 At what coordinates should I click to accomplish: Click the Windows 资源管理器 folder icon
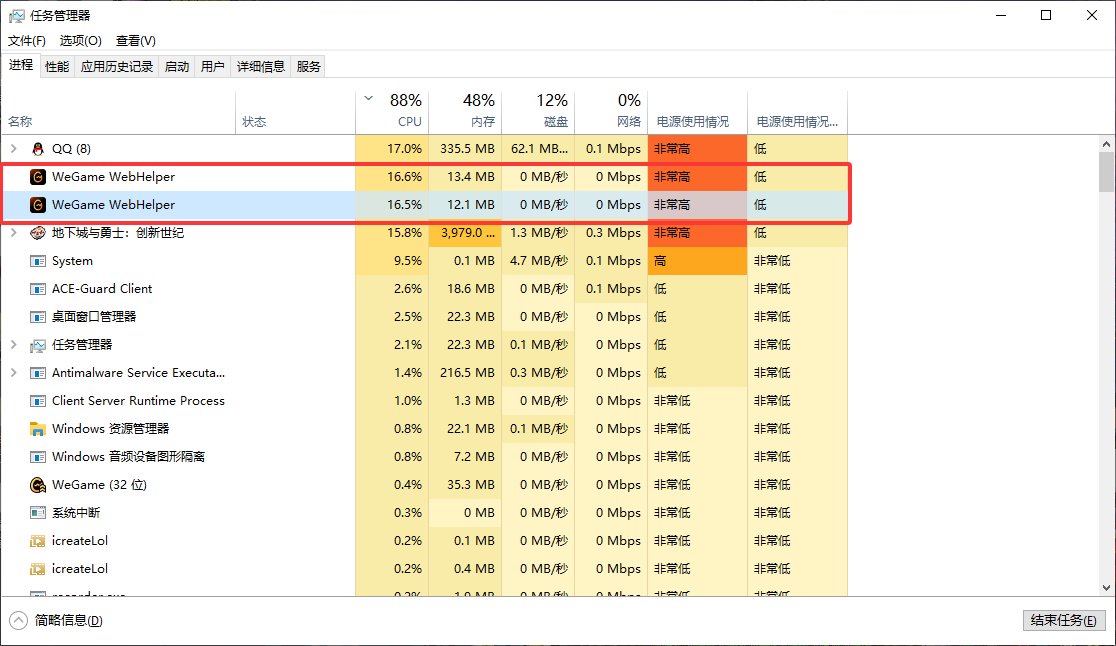[38, 429]
